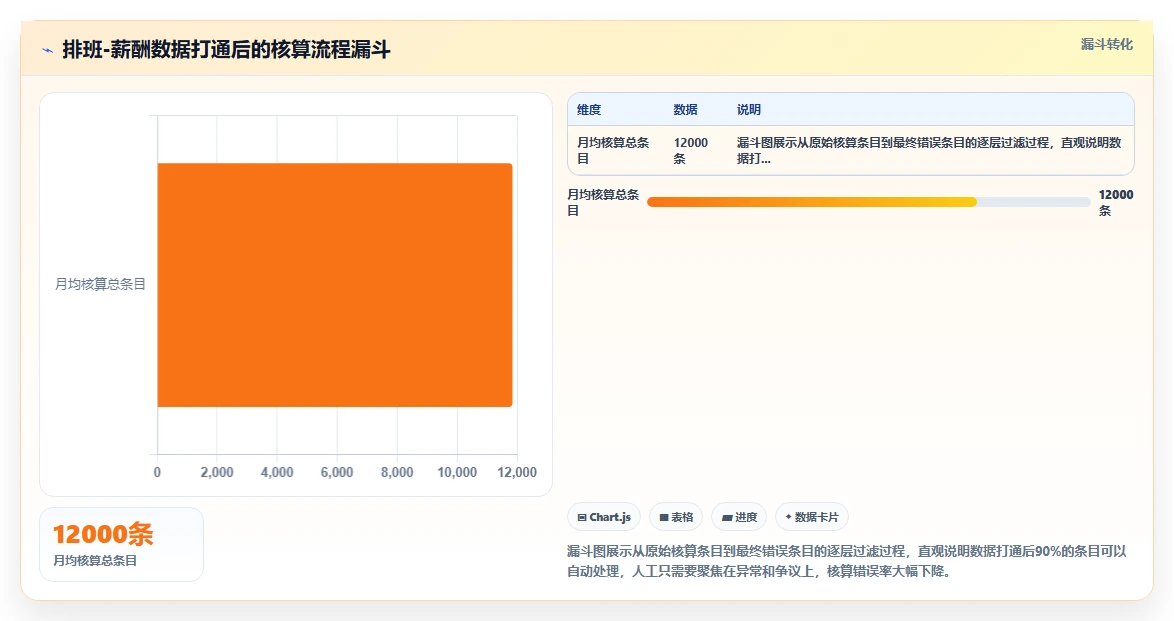
Task: Click the blue wave icon beside the title
Action: pos(48,51)
